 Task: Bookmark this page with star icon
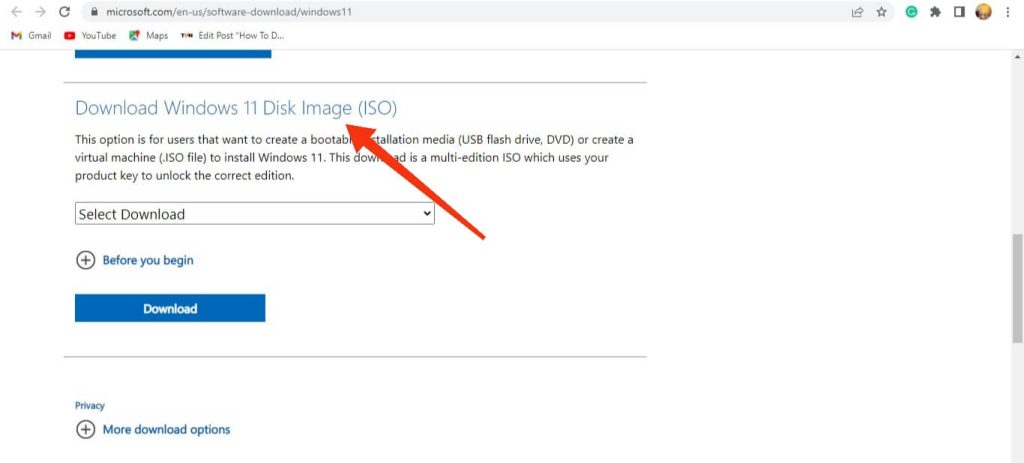pos(882,12)
